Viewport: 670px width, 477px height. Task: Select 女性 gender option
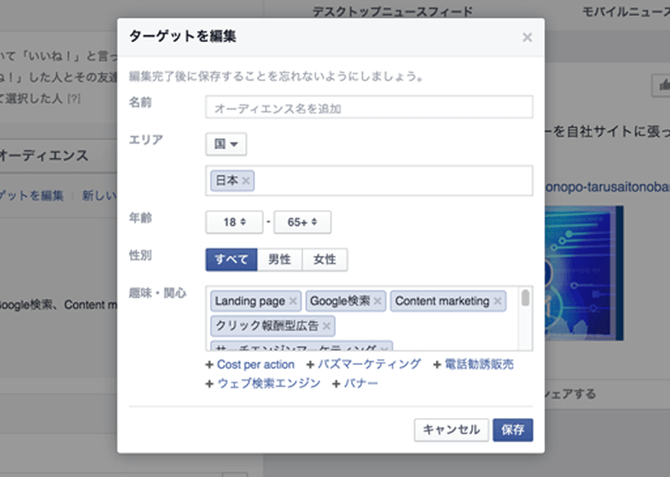tap(324, 259)
